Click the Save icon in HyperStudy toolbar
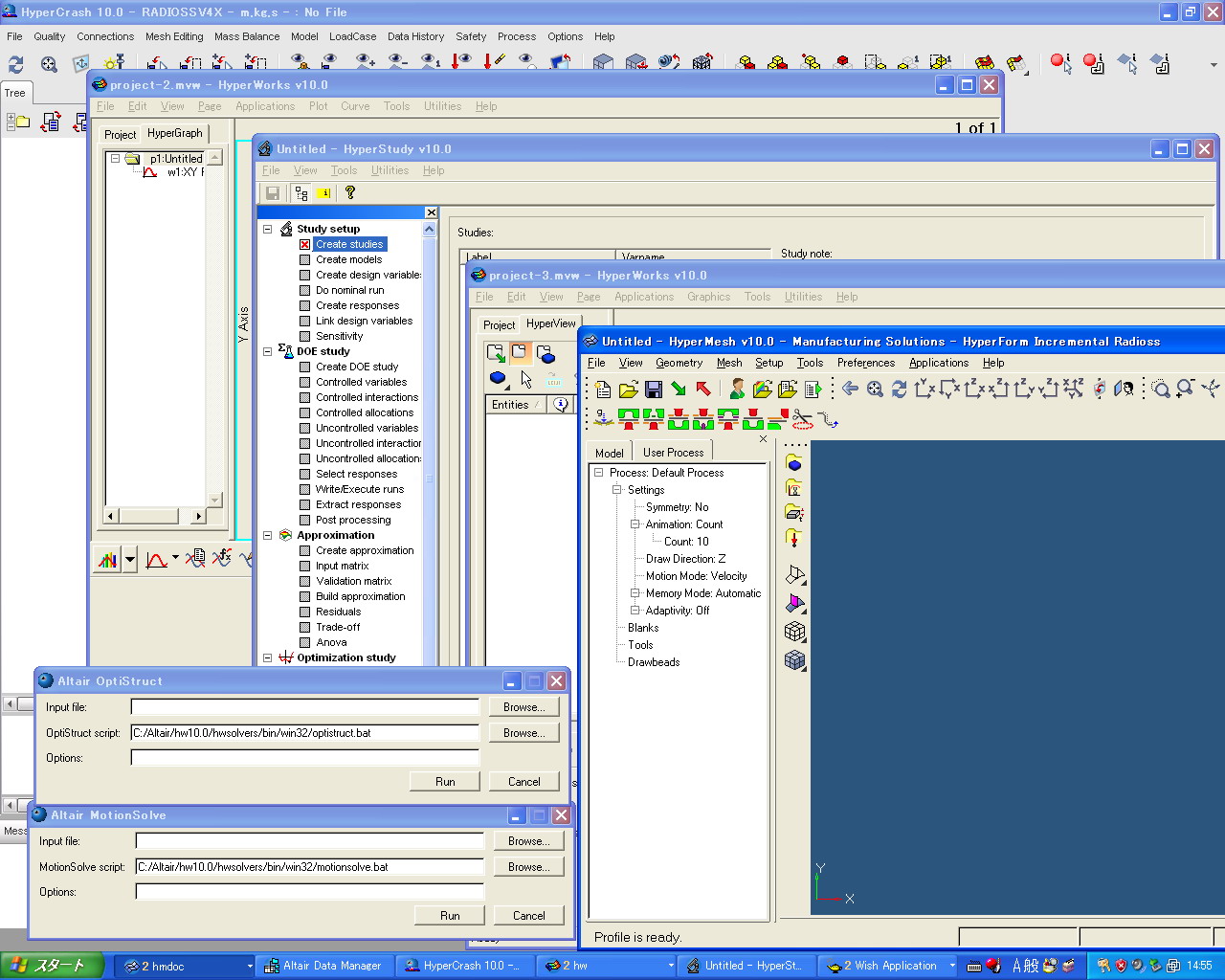The height and width of the screenshot is (980, 1225). [273, 193]
